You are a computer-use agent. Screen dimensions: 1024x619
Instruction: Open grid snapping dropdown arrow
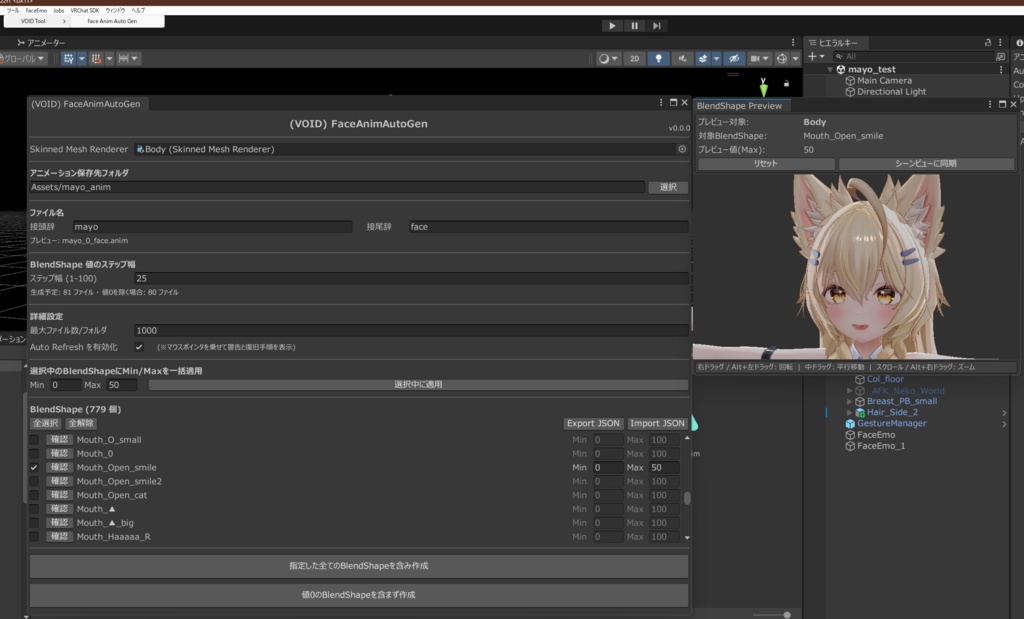82,58
